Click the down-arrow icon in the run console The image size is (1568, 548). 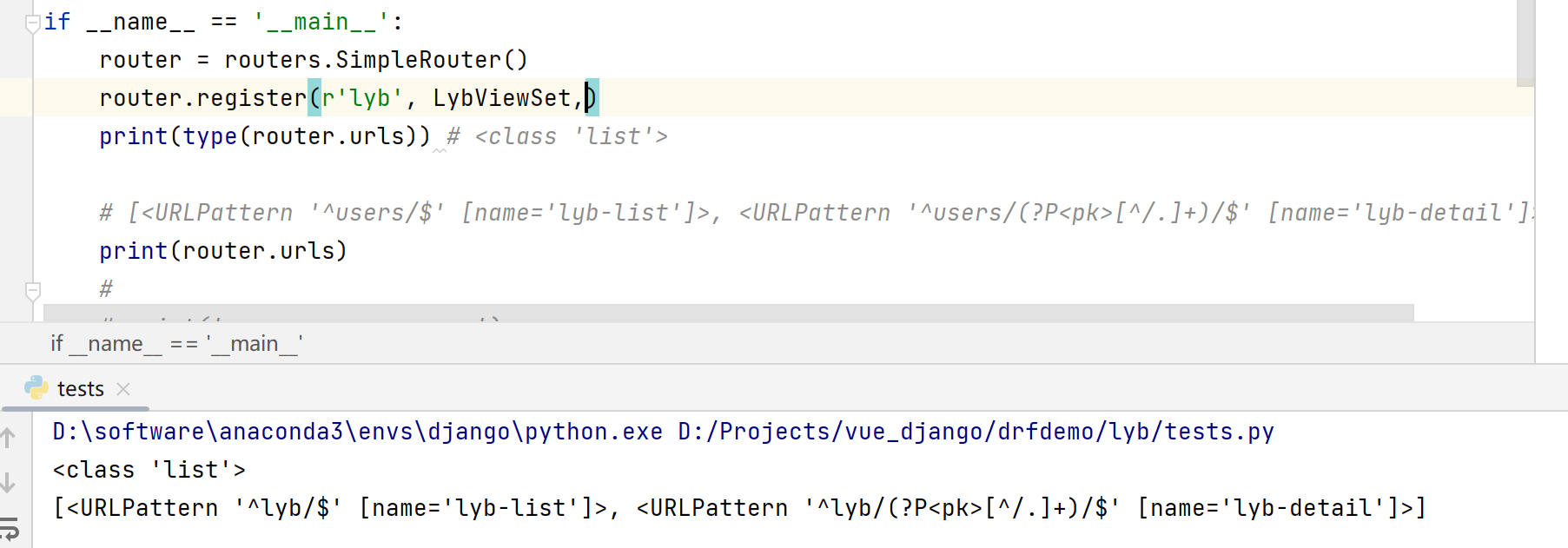(x=9, y=482)
